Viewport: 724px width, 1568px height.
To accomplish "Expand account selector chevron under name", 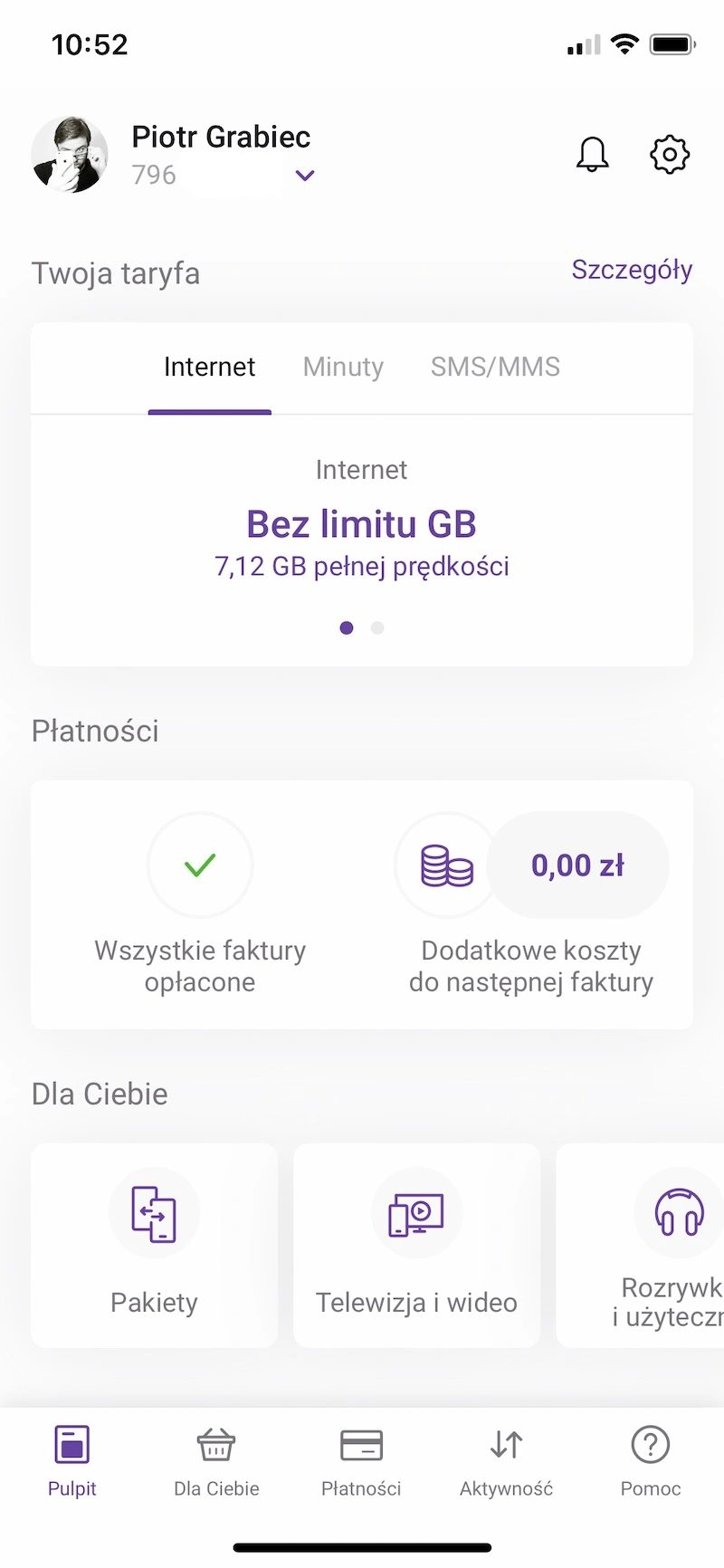I will [305, 176].
